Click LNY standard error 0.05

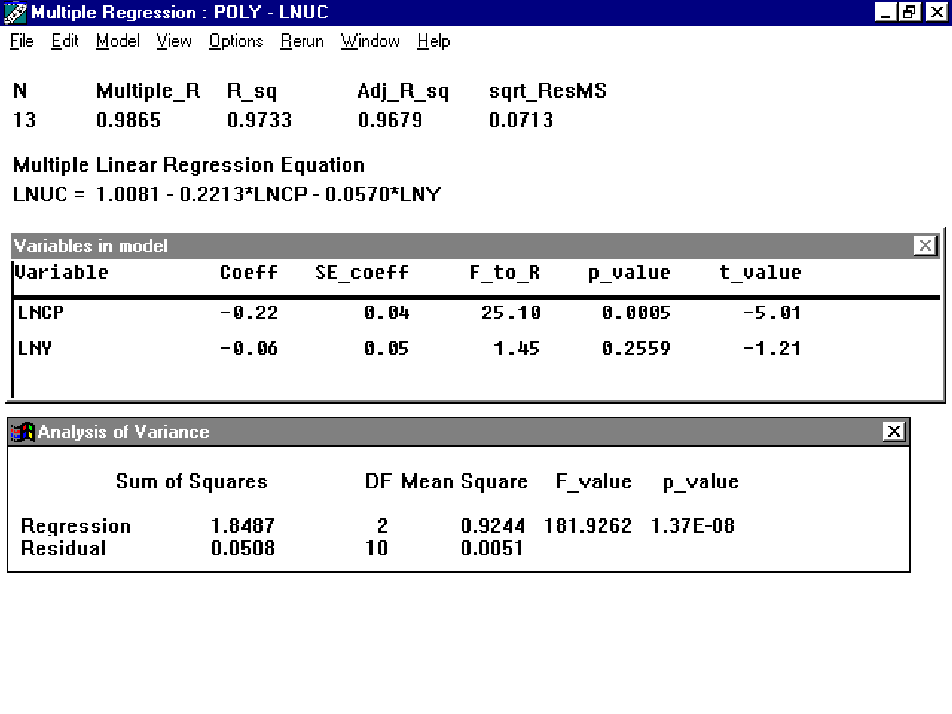[387, 348]
